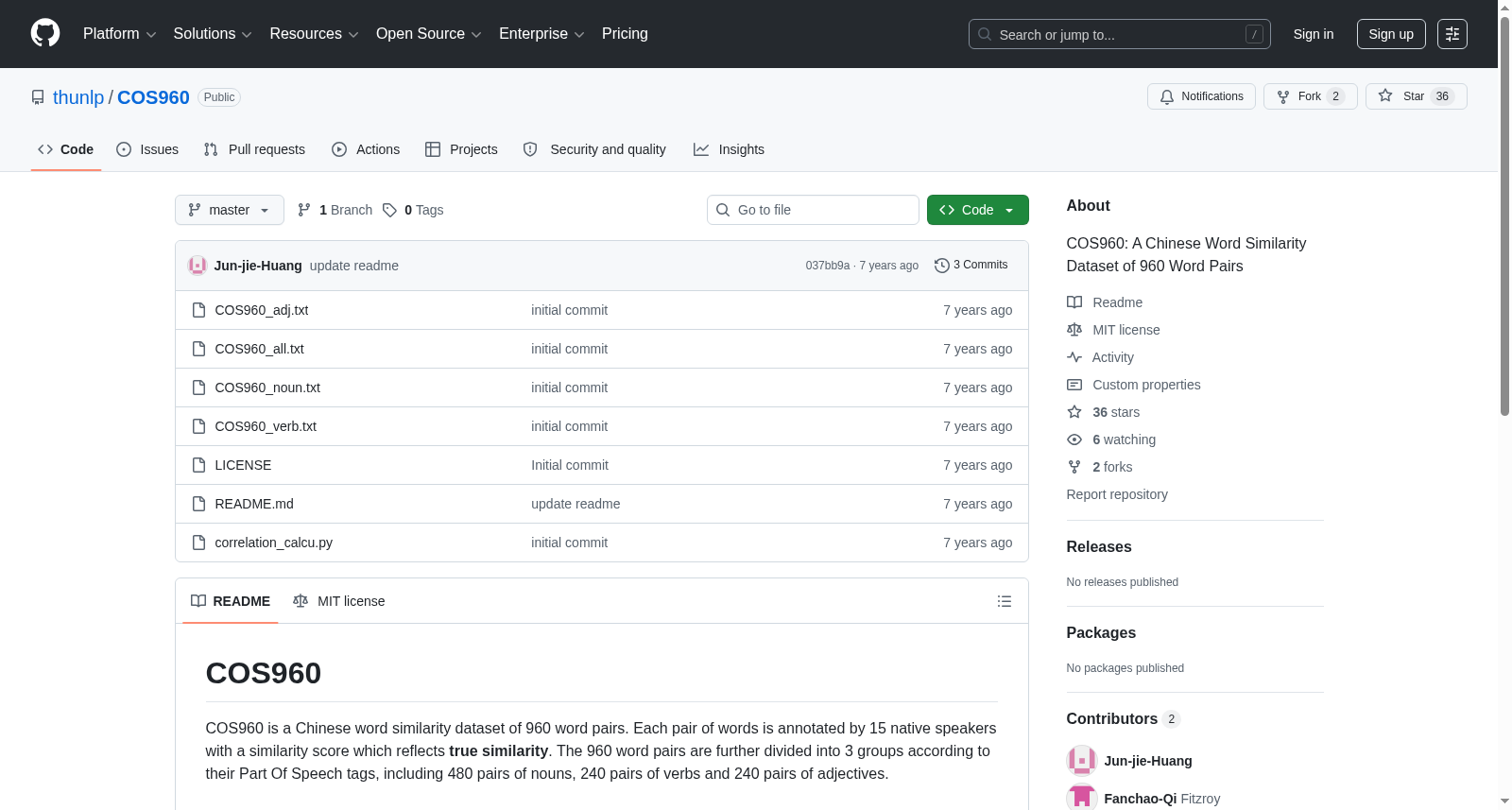Click the note icon beside Custom properties
Viewport: 1512px width, 810px height.
1074,385
